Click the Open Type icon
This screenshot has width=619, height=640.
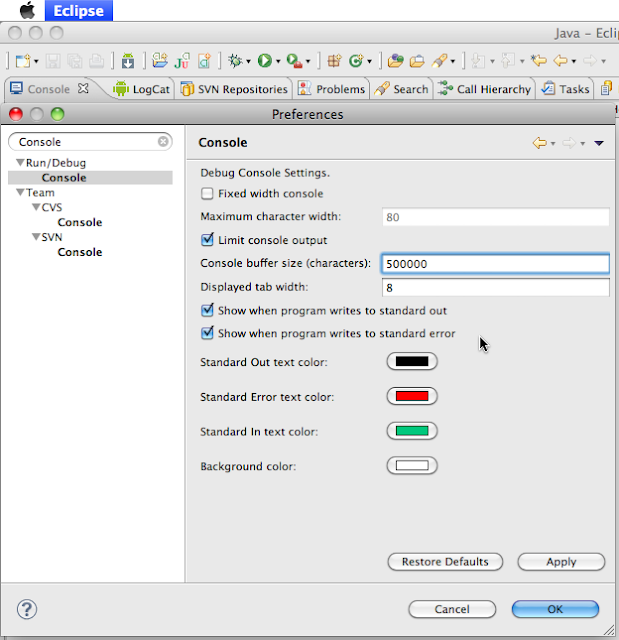395,61
